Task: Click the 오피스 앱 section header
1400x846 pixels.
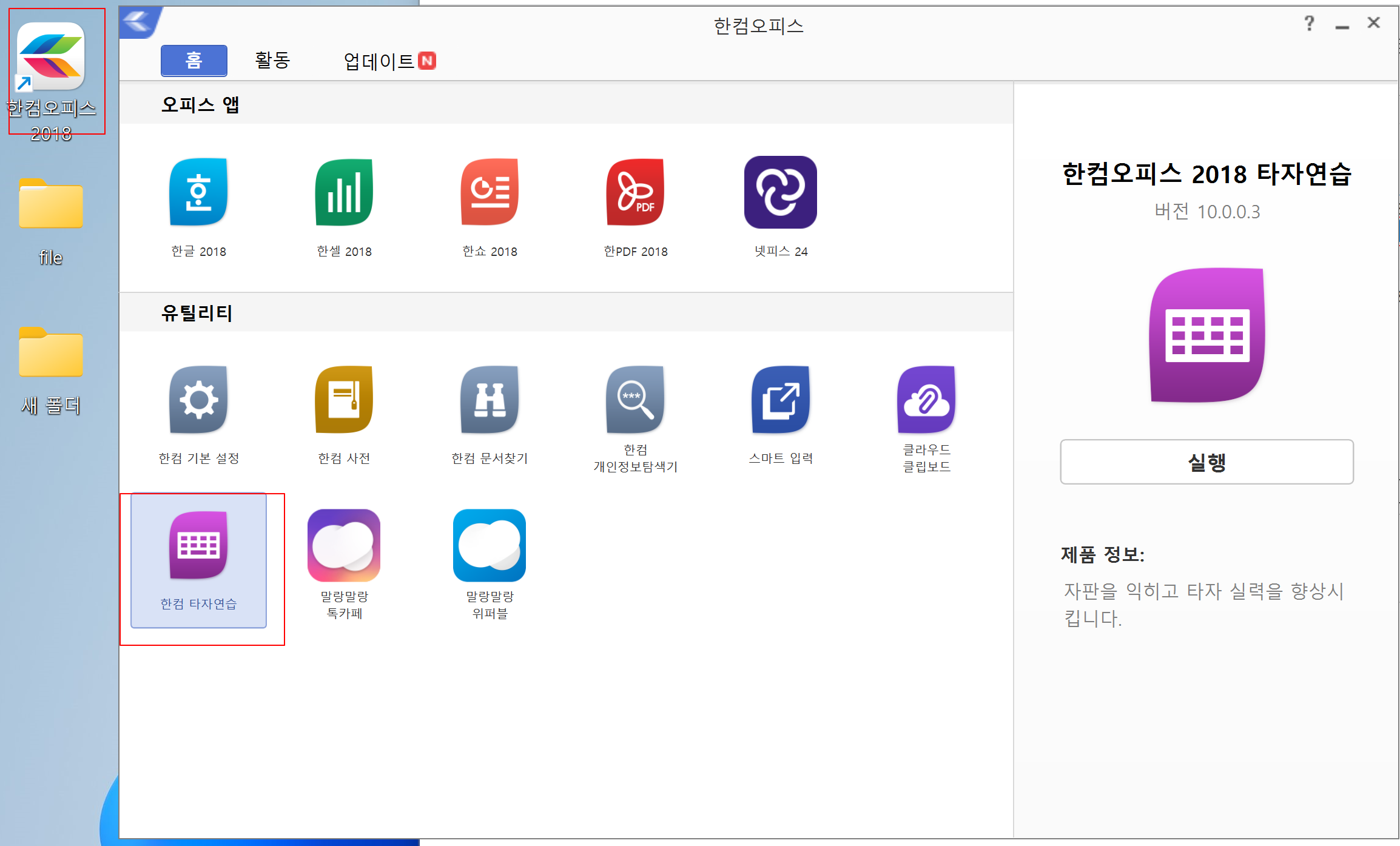Action: pyautogui.click(x=200, y=104)
